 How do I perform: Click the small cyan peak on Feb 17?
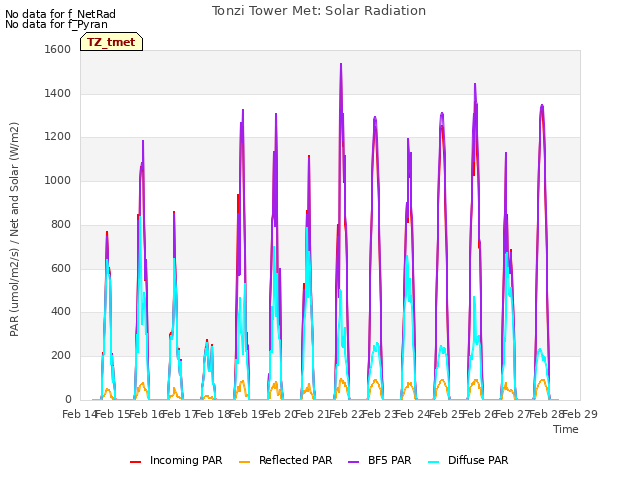pos(207,343)
